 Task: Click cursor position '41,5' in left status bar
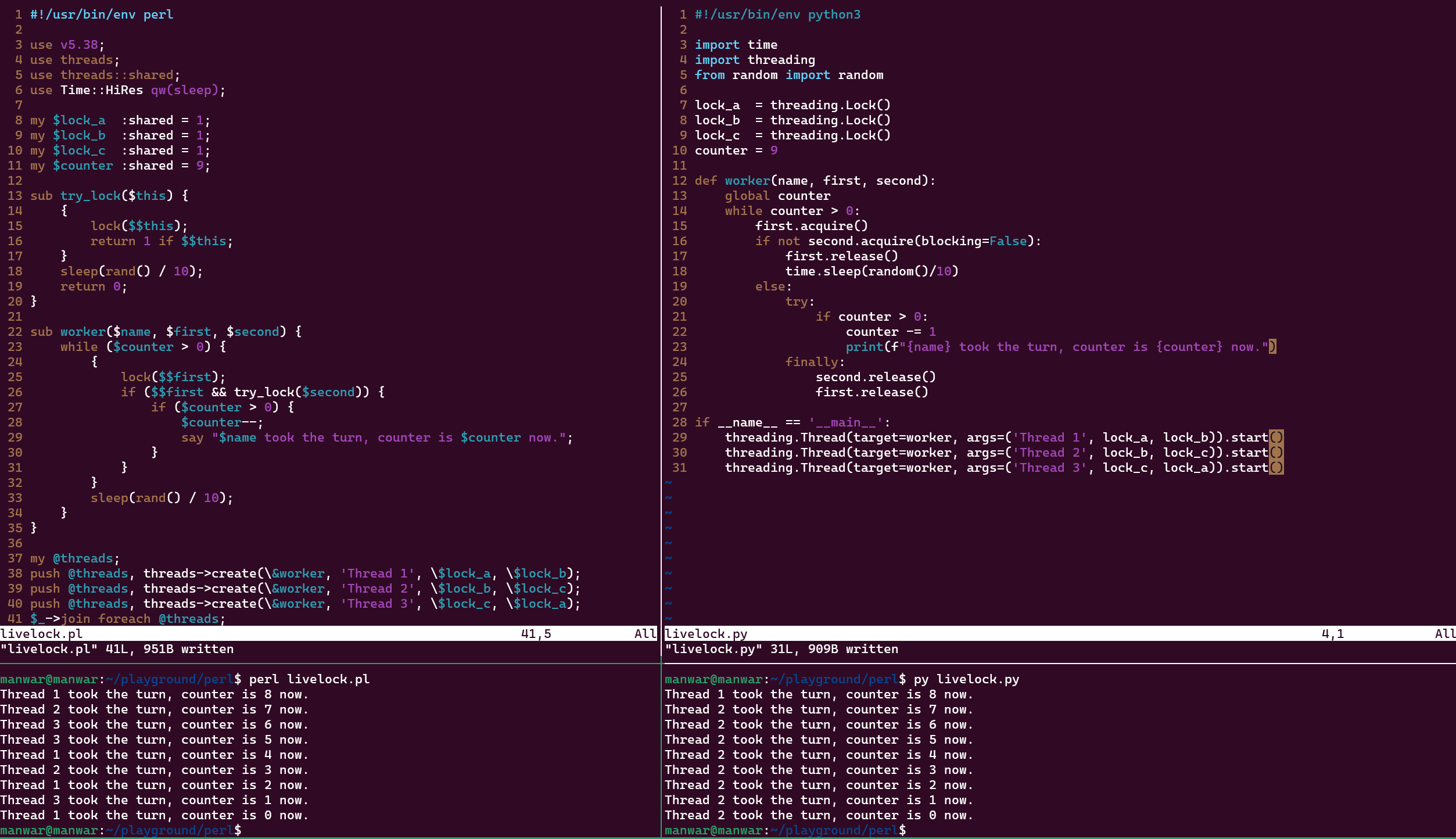click(536, 634)
